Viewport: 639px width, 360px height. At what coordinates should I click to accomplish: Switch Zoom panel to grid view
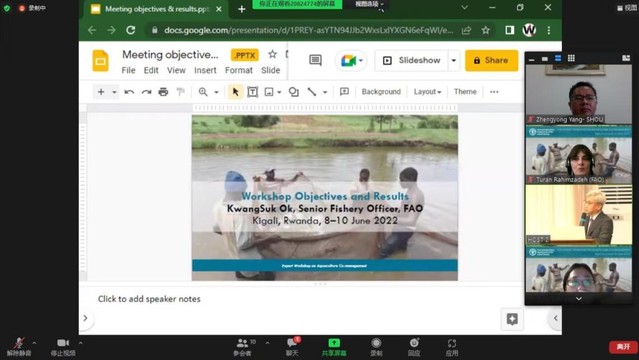[571, 58]
